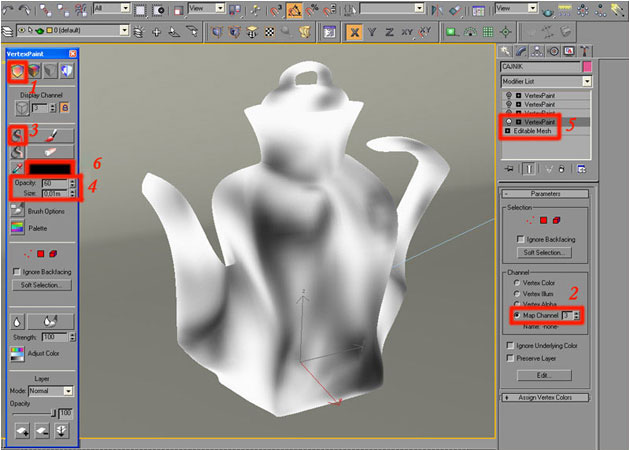Select the eraser tool in VertexPaint
This screenshot has width=629, height=450.
point(48,151)
